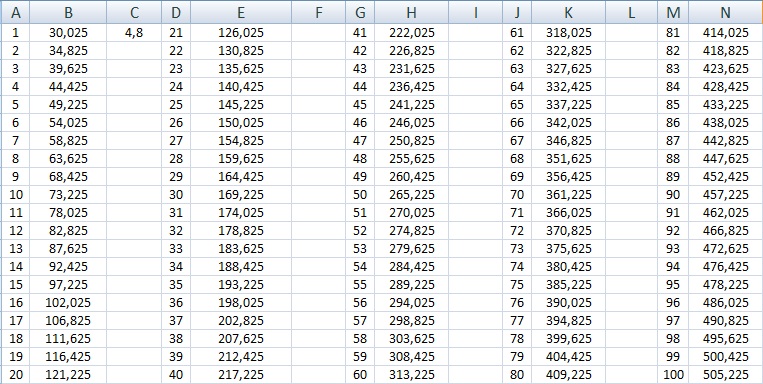763x384 pixels.
Task: Click the cell with value 279,625
Action: [x=412, y=249]
